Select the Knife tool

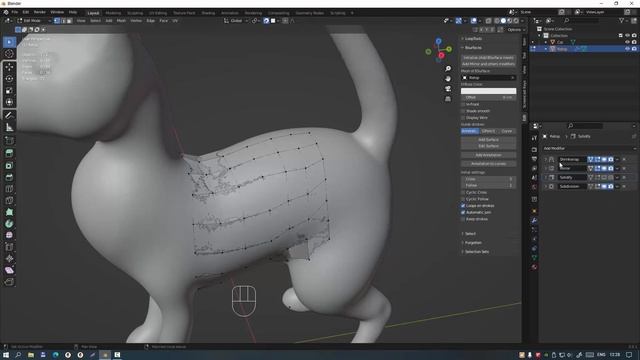9,200
